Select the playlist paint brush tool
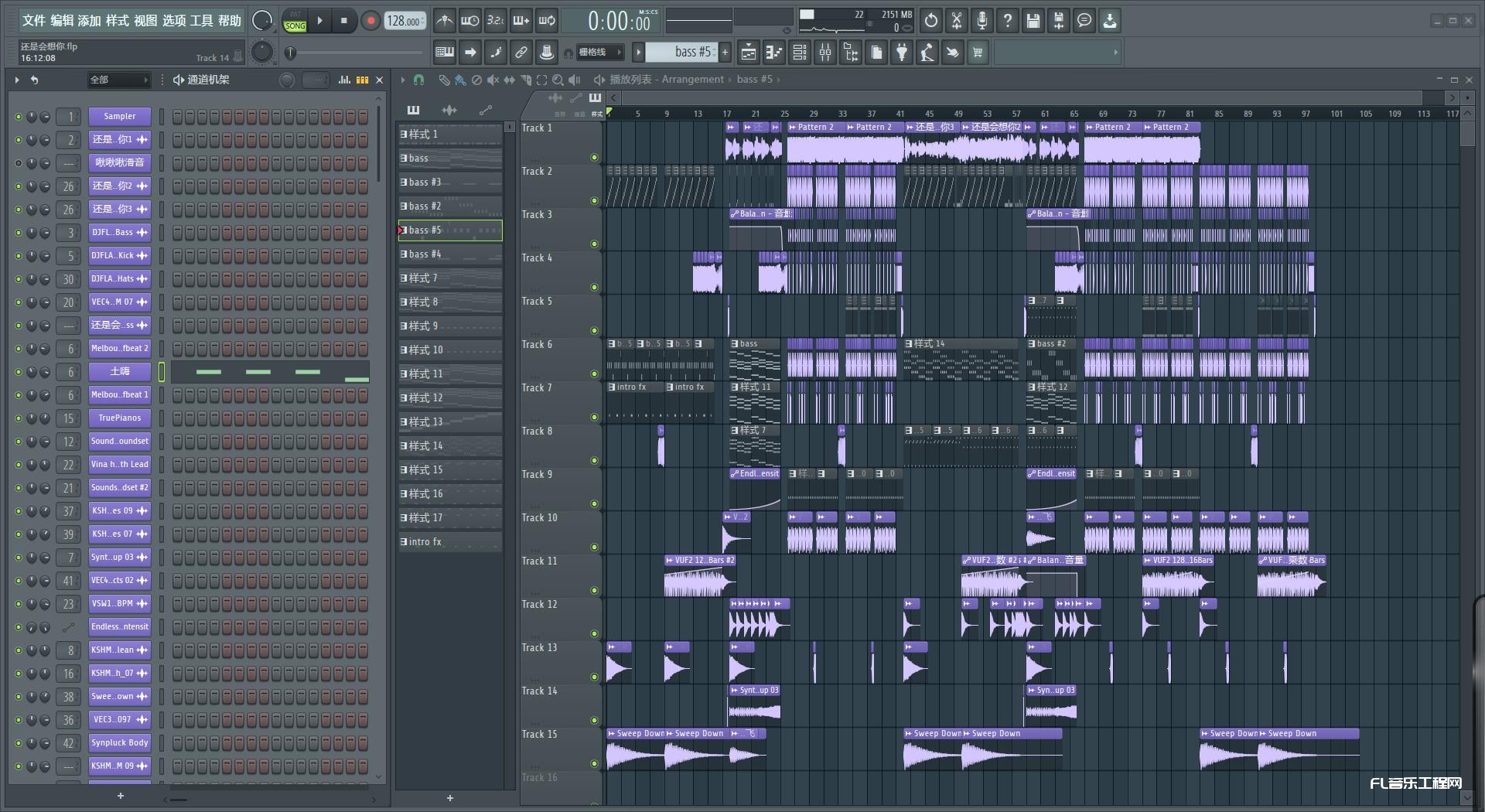Image resolution: width=1485 pixels, height=812 pixels. [460, 80]
